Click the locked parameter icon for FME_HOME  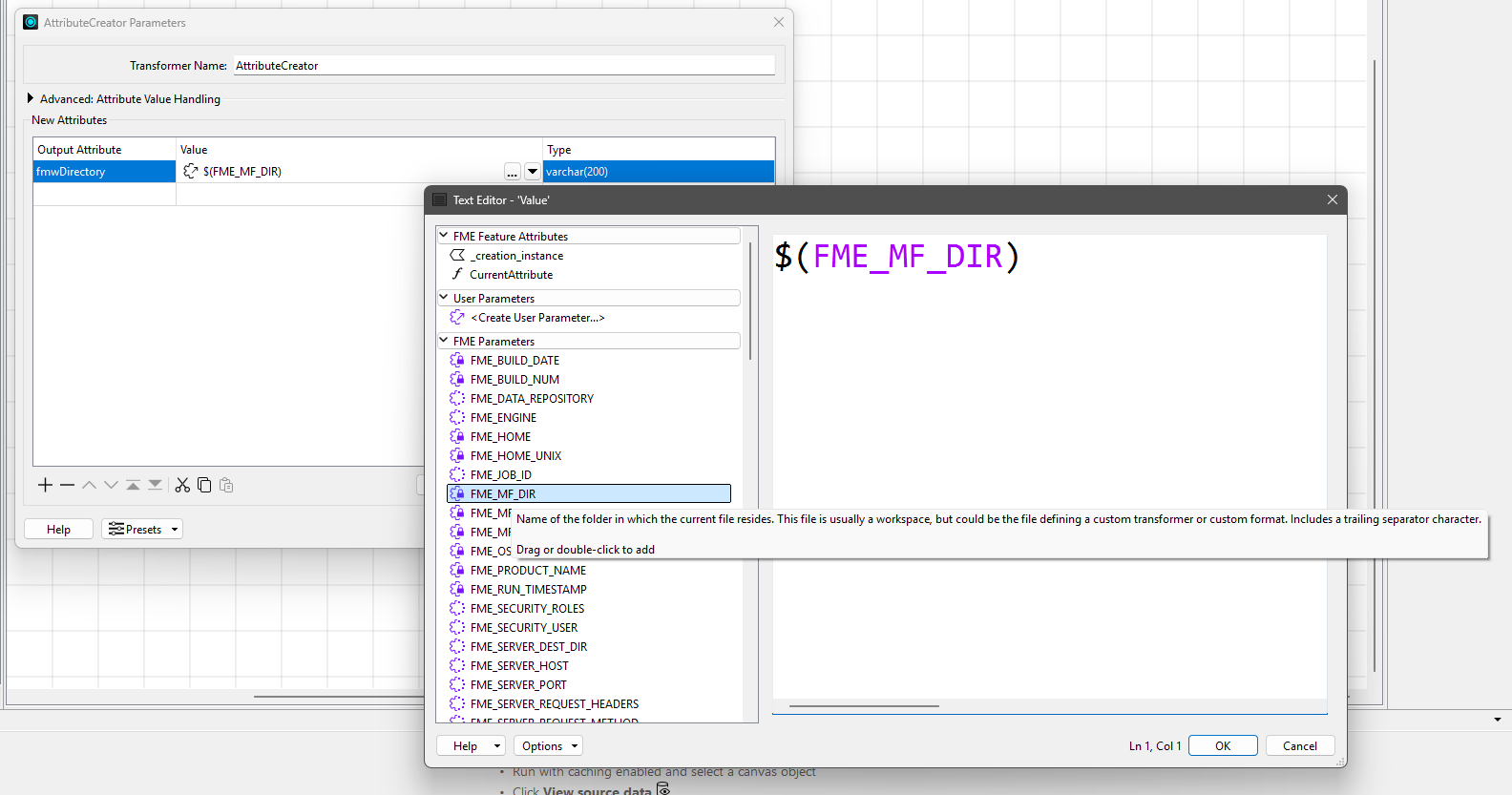457,436
